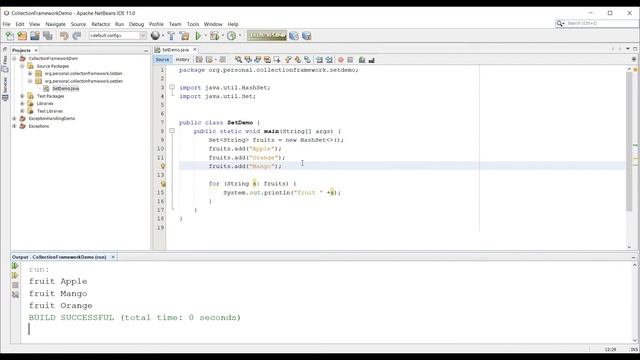The height and width of the screenshot is (360, 640).
Task: Click the Undo arrow icon
Action: (x=64, y=36)
